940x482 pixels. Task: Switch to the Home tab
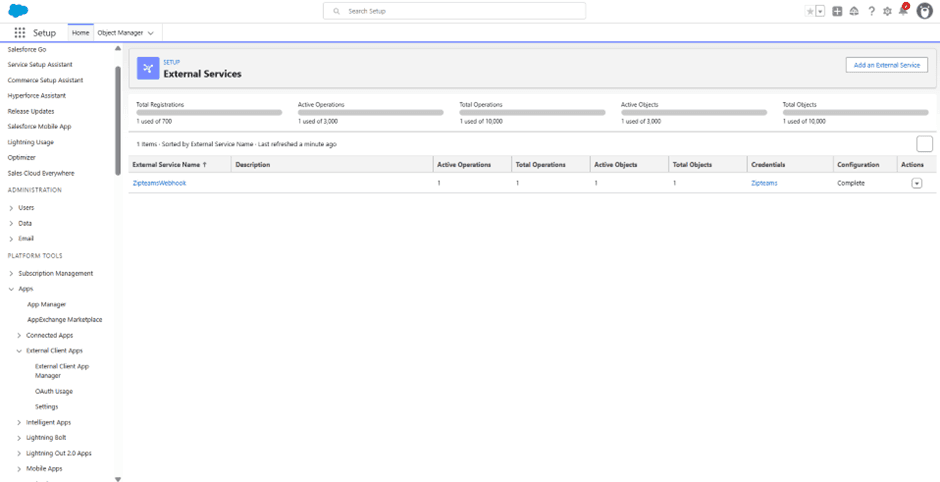(x=81, y=33)
